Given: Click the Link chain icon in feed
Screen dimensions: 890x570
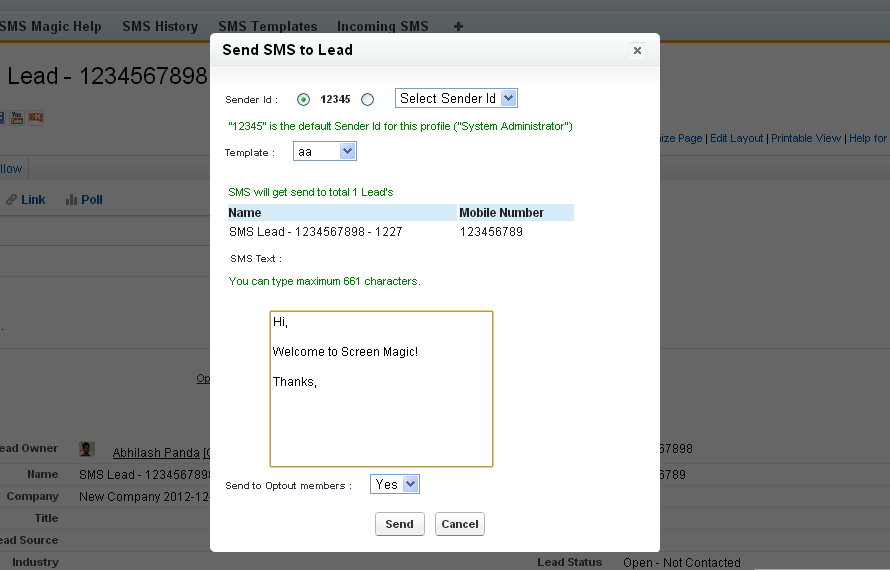Looking at the screenshot, I should pos(11,200).
